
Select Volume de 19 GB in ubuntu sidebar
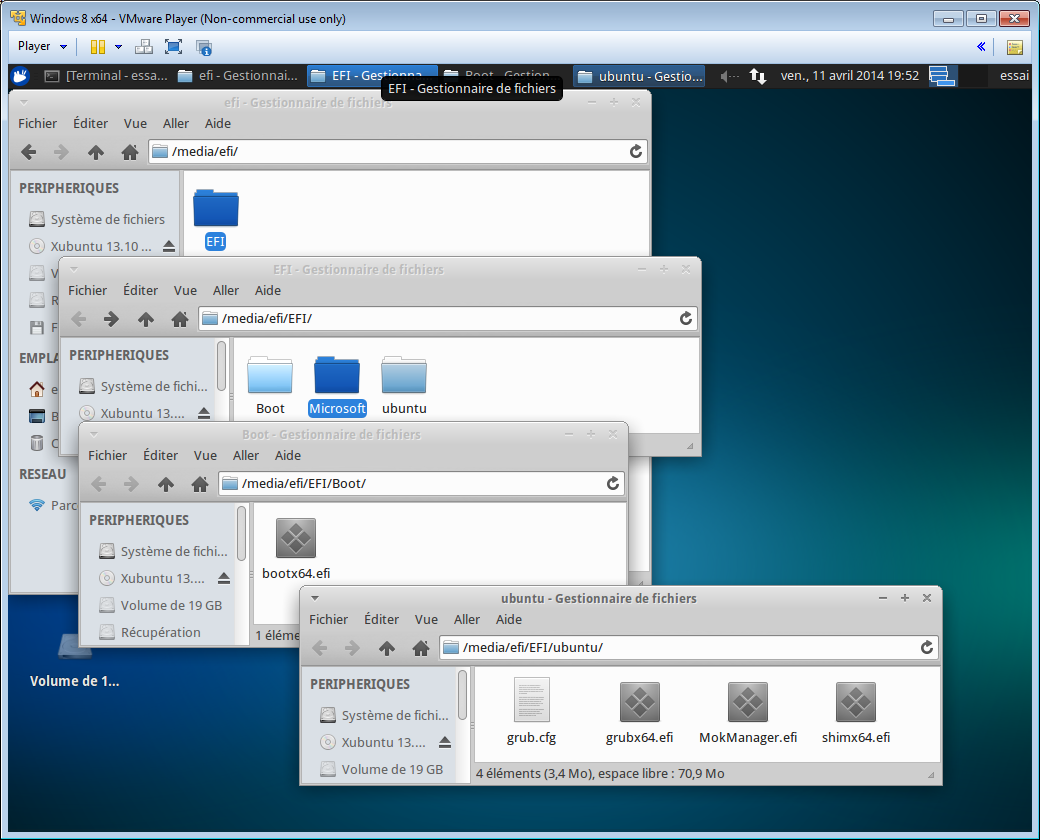coord(381,770)
